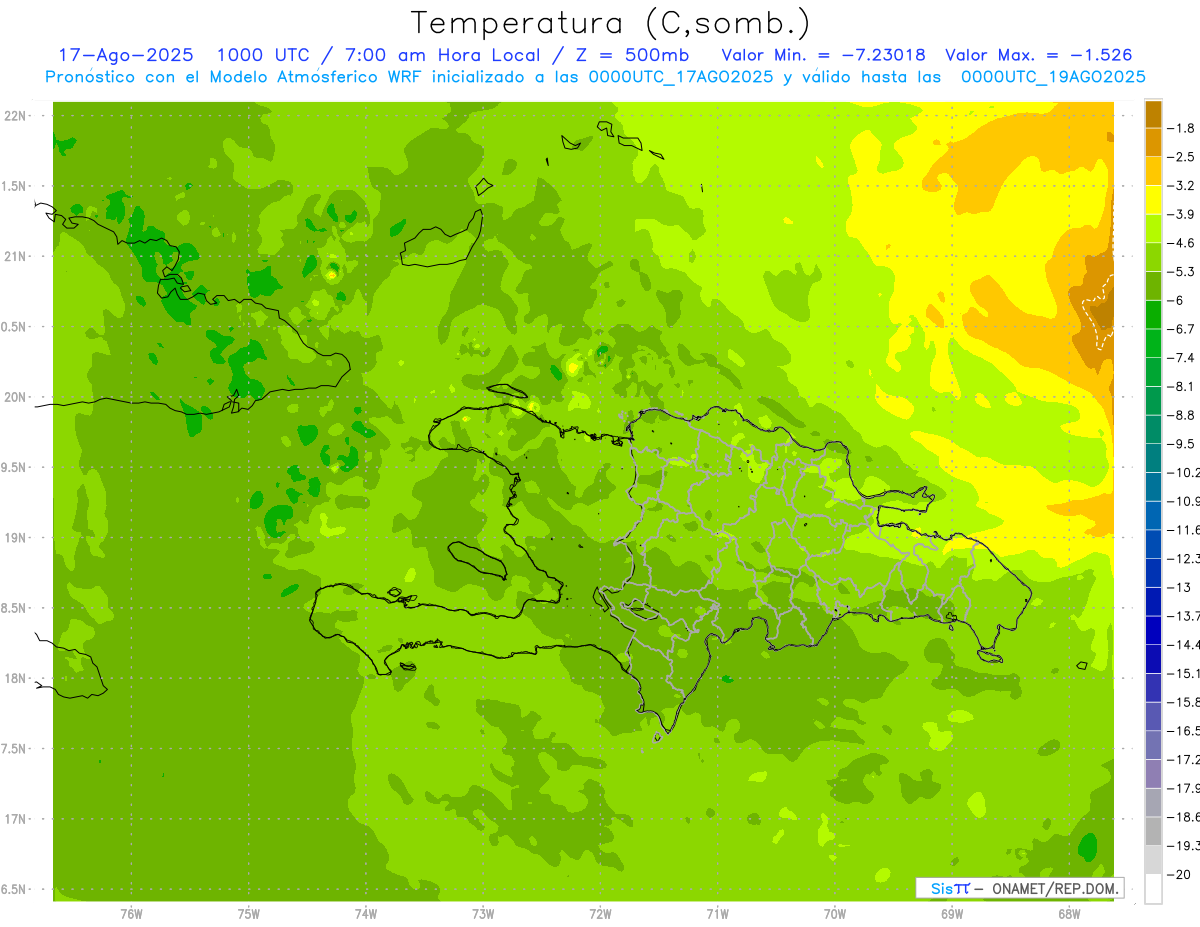The height and width of the screenshot is (927, 1200).
Task: Click the '-9.5' color scale value
Action: click(1182, 444)
